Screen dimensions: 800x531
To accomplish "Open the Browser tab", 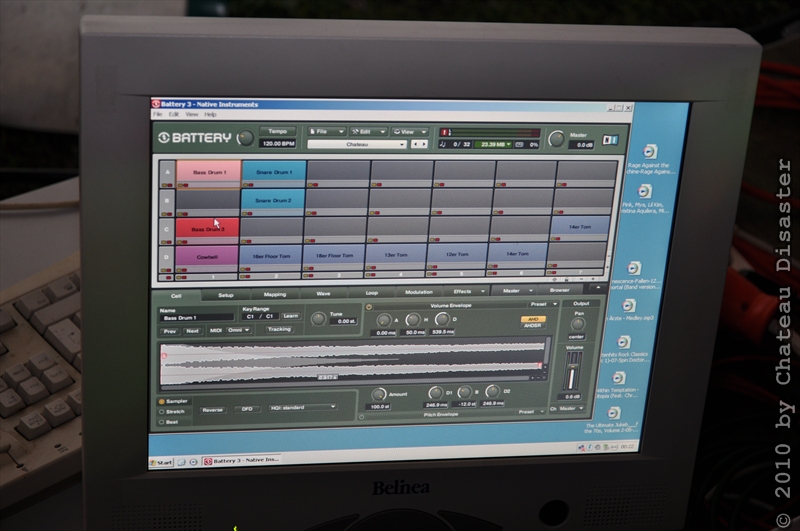I will point(560,290).
